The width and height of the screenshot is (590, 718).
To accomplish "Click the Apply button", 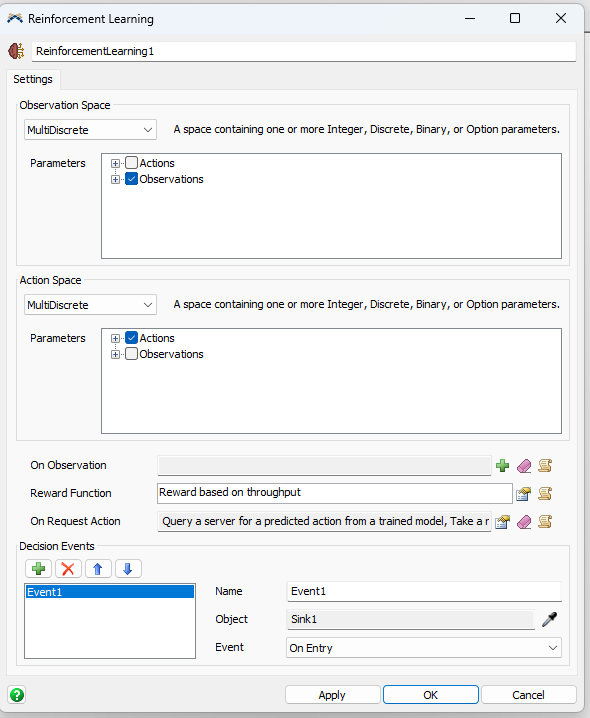I will tap(333, 695).
